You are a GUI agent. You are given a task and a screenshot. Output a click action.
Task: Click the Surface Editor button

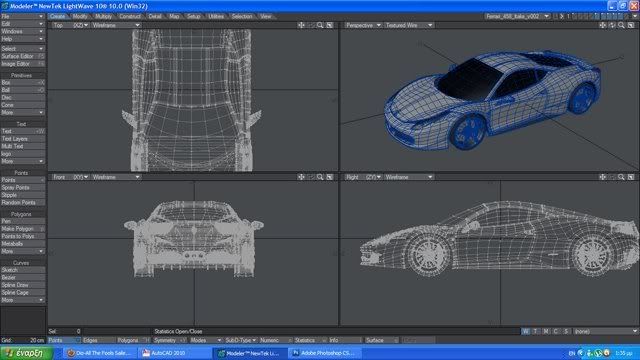(x=22, y=56)
